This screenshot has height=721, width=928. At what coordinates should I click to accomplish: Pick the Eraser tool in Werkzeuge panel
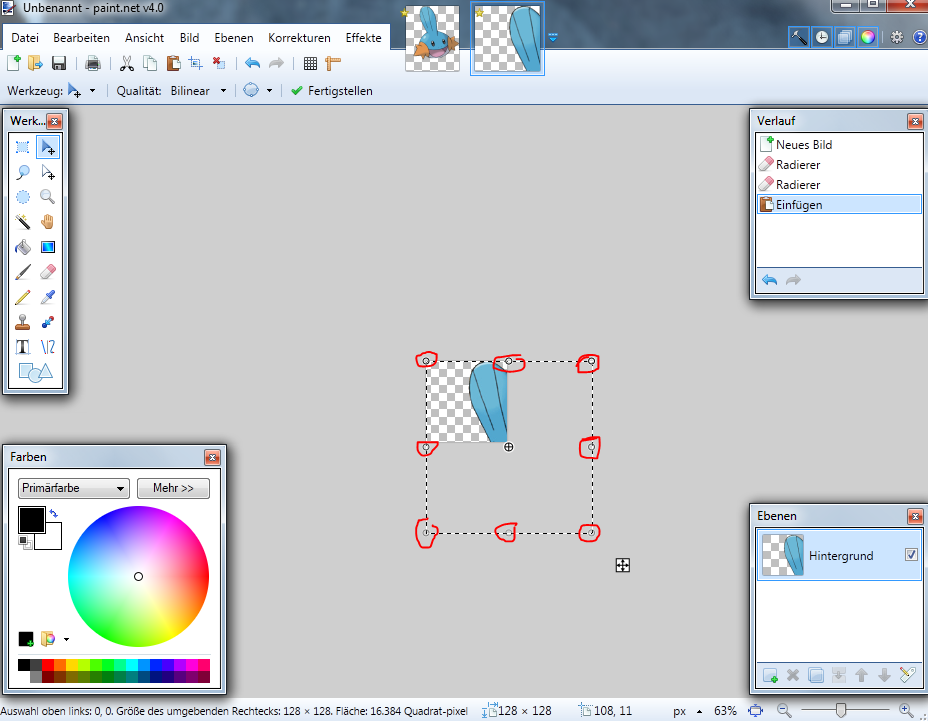47,272
